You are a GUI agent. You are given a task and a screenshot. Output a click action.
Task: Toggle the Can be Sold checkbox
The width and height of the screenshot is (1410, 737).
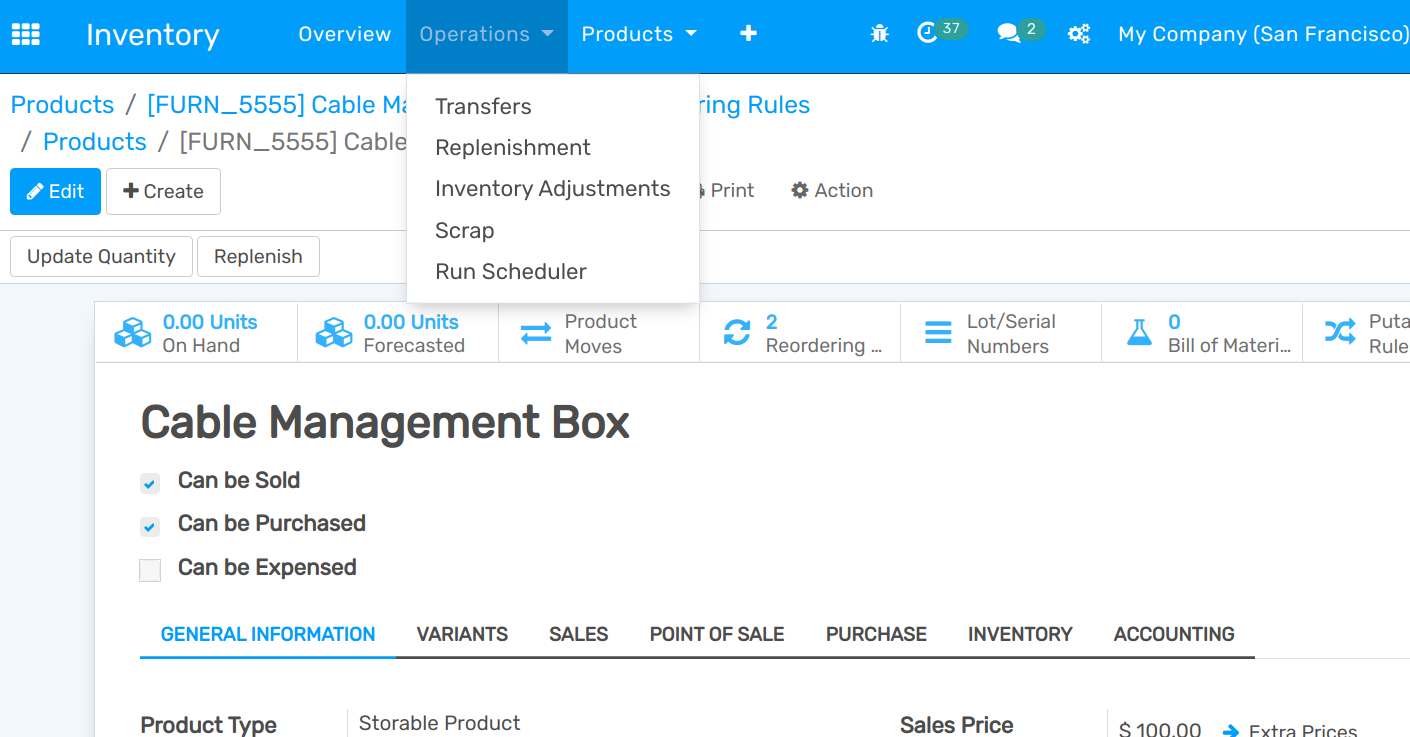[150, 484]
